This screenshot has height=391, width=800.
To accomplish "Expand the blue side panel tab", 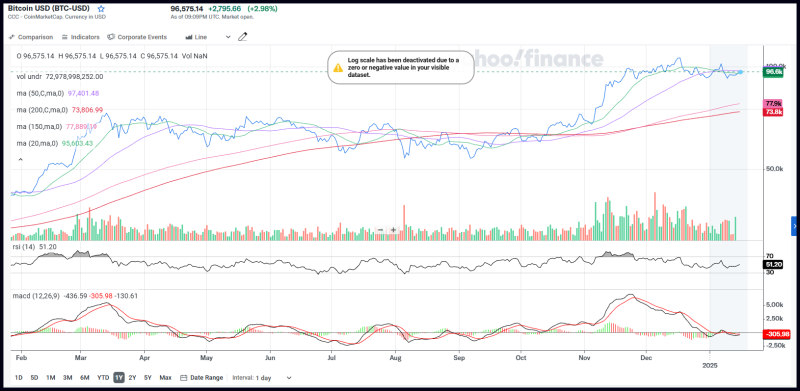I will pyautogui.click(x=794, y=226).
